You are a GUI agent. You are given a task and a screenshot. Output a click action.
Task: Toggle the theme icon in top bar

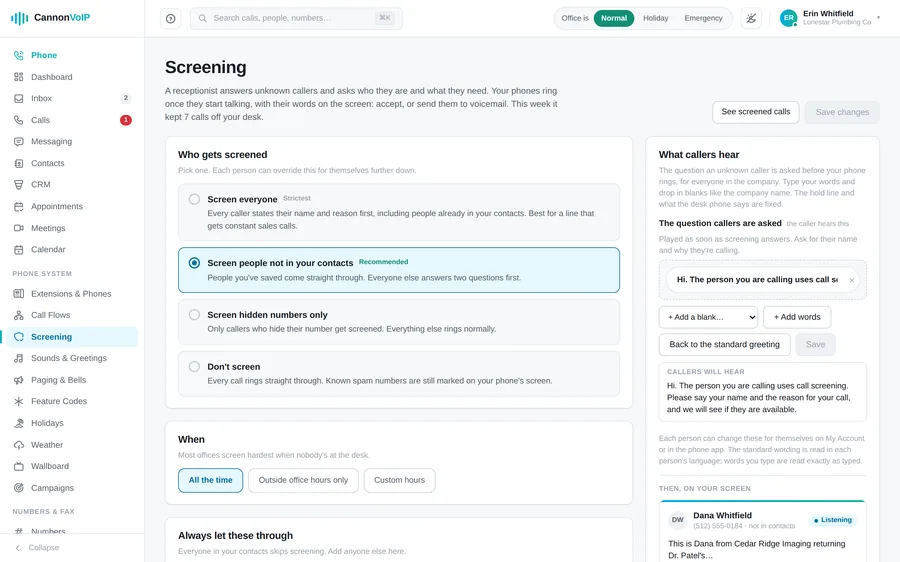tap(751, 18)
